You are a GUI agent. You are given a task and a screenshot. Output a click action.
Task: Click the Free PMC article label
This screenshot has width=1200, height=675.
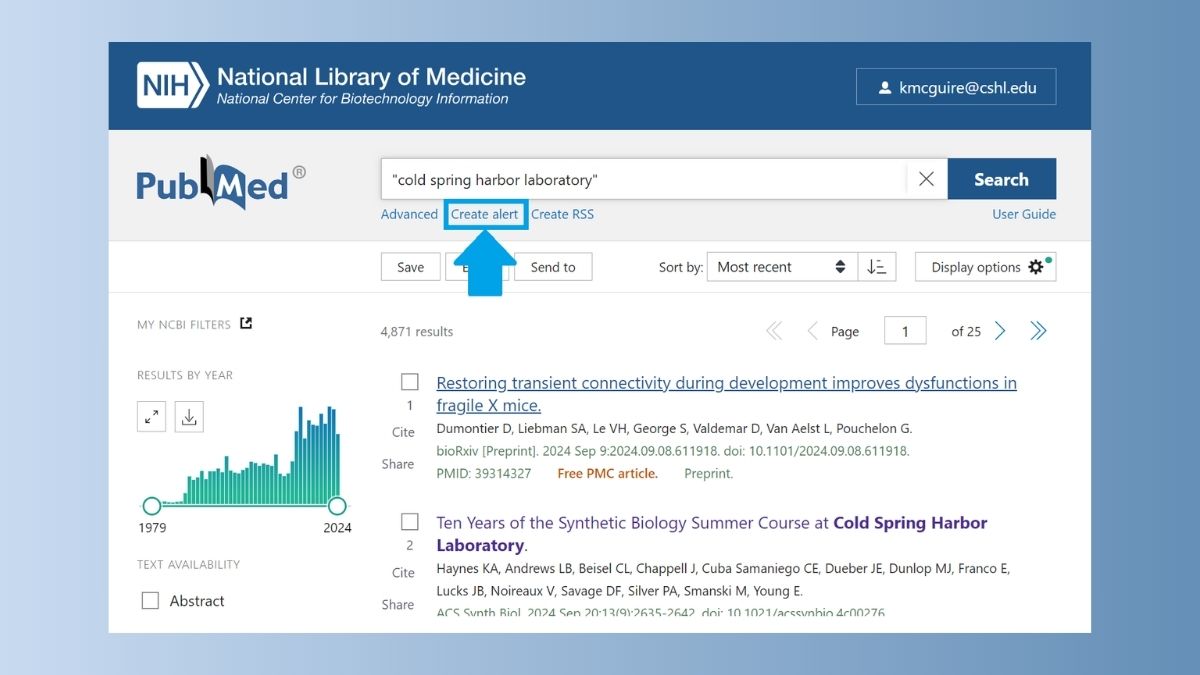click(608, 473)
